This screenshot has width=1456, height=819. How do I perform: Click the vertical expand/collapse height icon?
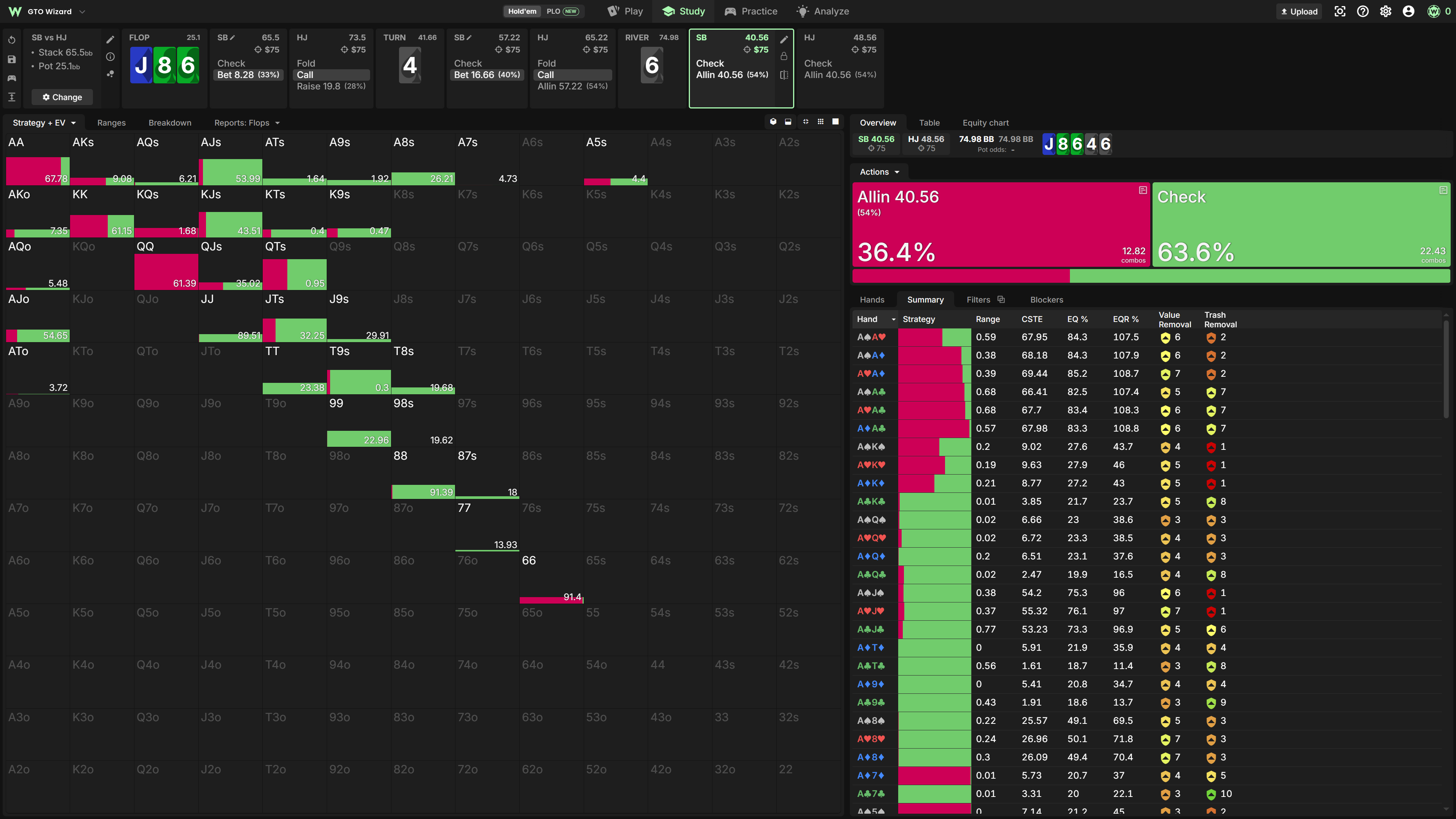tap(12, 97)
